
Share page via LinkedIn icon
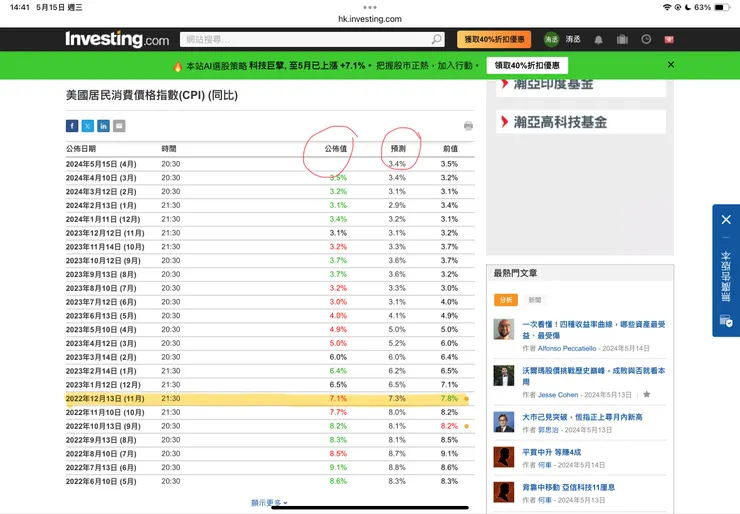(103, 126)
